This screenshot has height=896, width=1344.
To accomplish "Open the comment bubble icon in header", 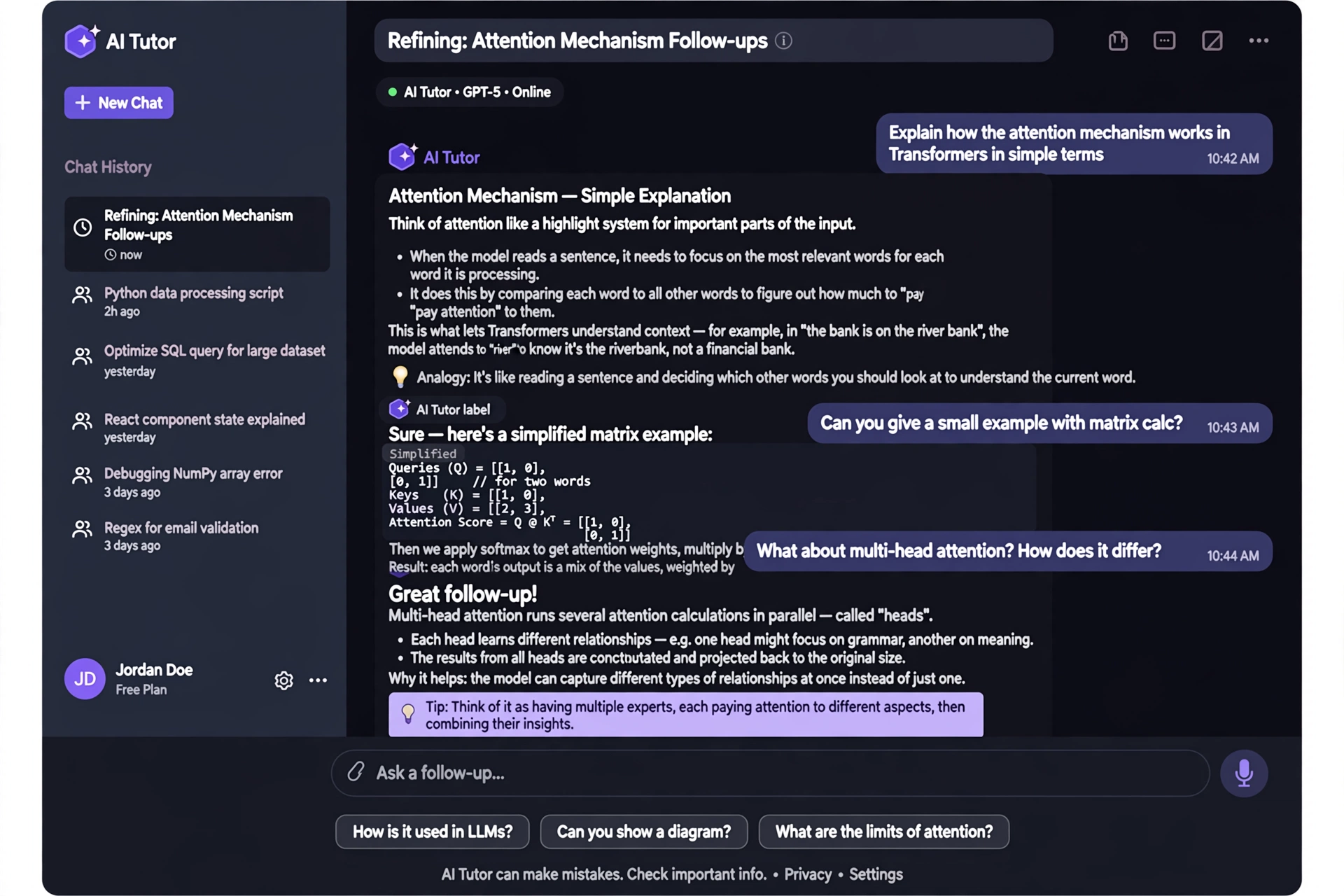I will [x=1164, y=41].
